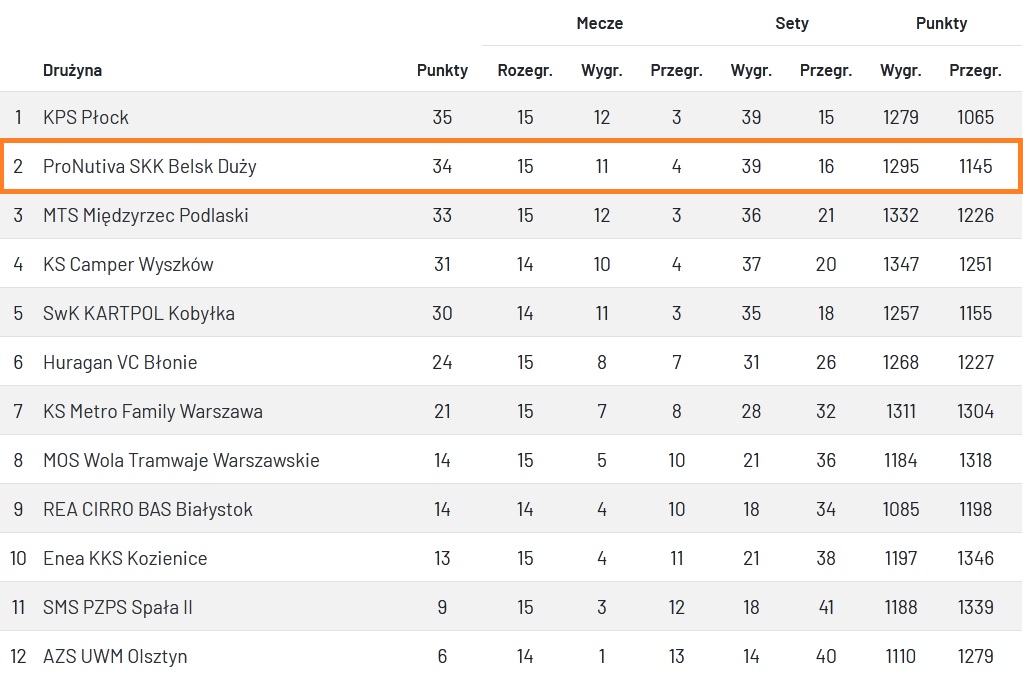1023x690 pixels.
Task: Click the Drużyna column header
Action: [x=72, y=70]
